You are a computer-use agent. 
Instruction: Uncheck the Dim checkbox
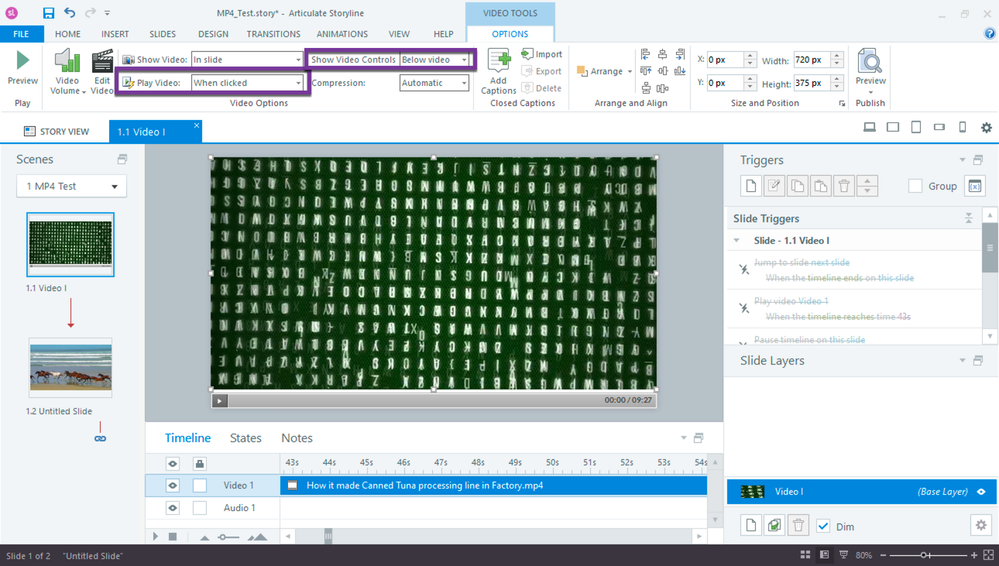point(823,527)
